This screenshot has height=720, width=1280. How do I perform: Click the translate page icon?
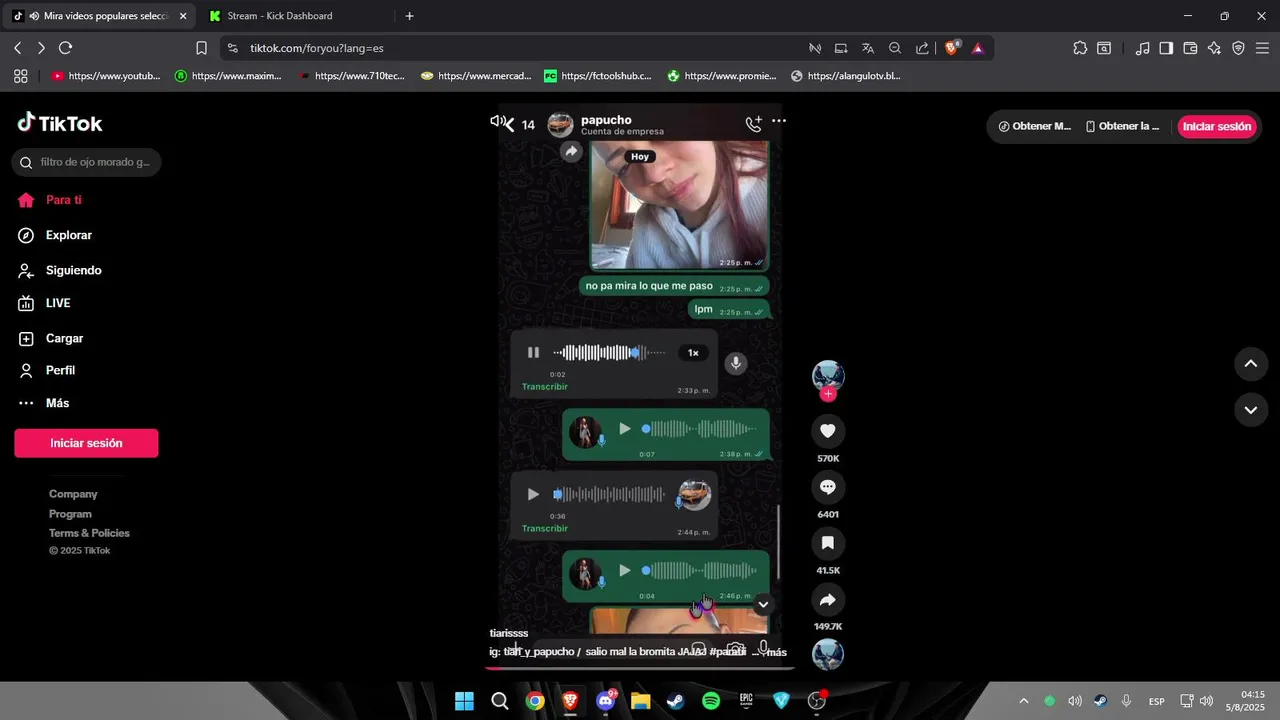pos(868,48)
